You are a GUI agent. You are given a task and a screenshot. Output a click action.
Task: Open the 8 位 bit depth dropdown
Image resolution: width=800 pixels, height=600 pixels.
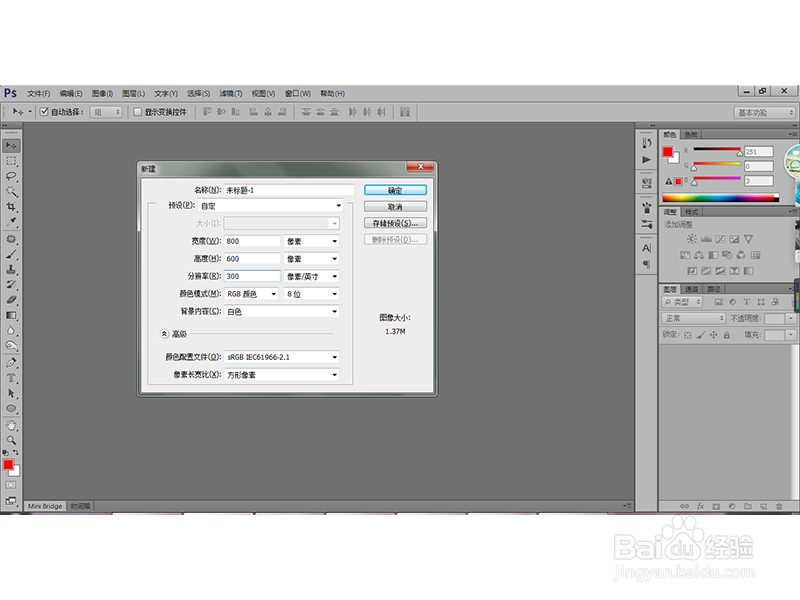(x=311, y=294)
